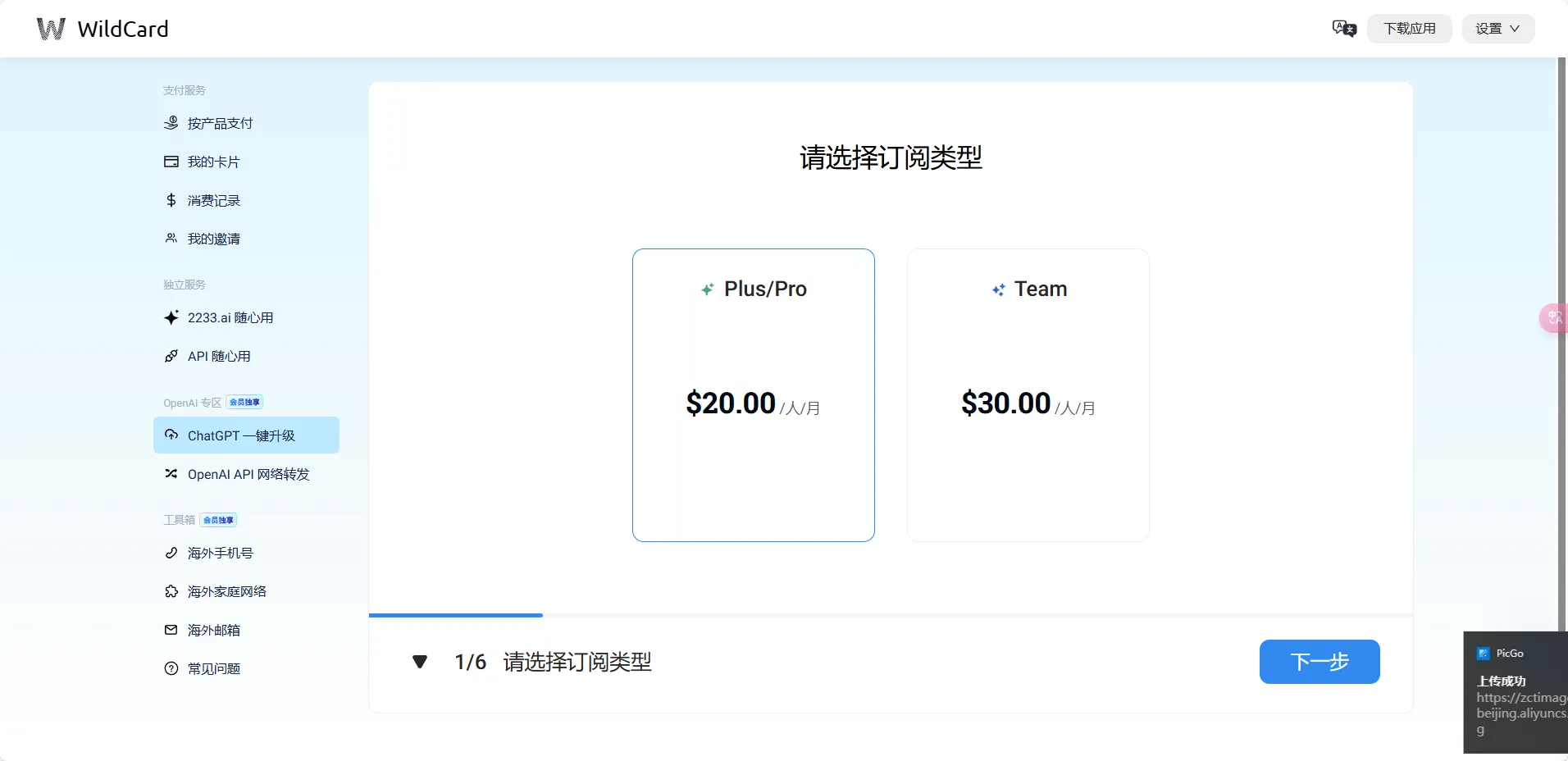Open 2233.ai 随心用 service
The image size is (1568, 761).
click(230, 317)
